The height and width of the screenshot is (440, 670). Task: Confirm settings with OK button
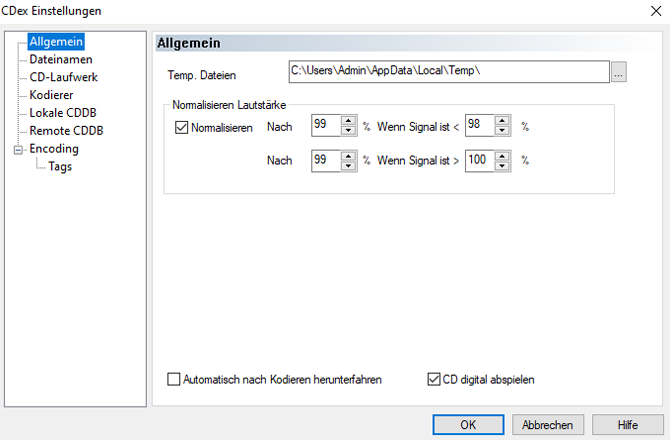coord(468,424)
